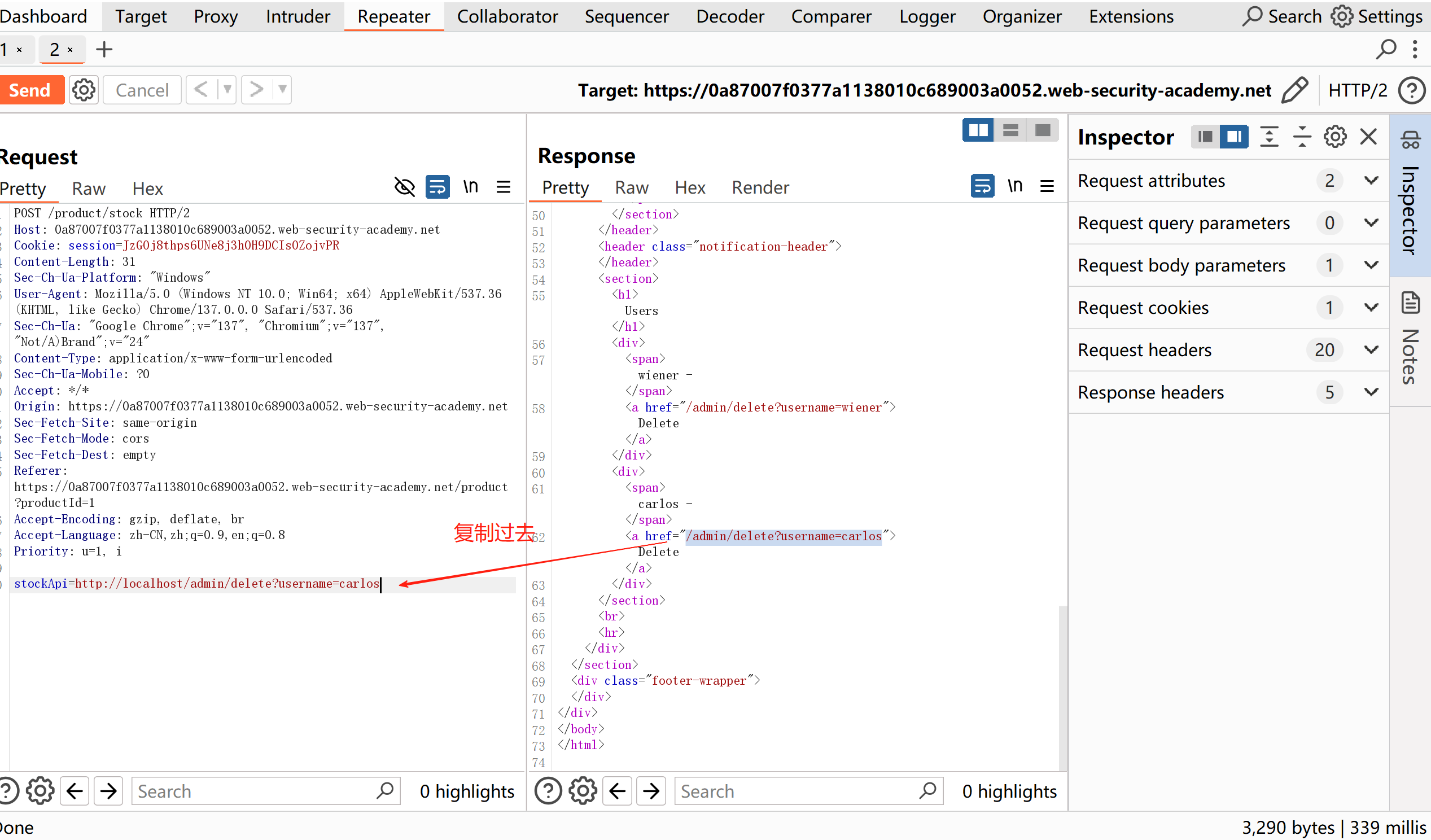Image resolution: width=1431 pixels, height=840 pixels.
Task: Click the Inspector settings gear icon
Action: [1334, 137]
